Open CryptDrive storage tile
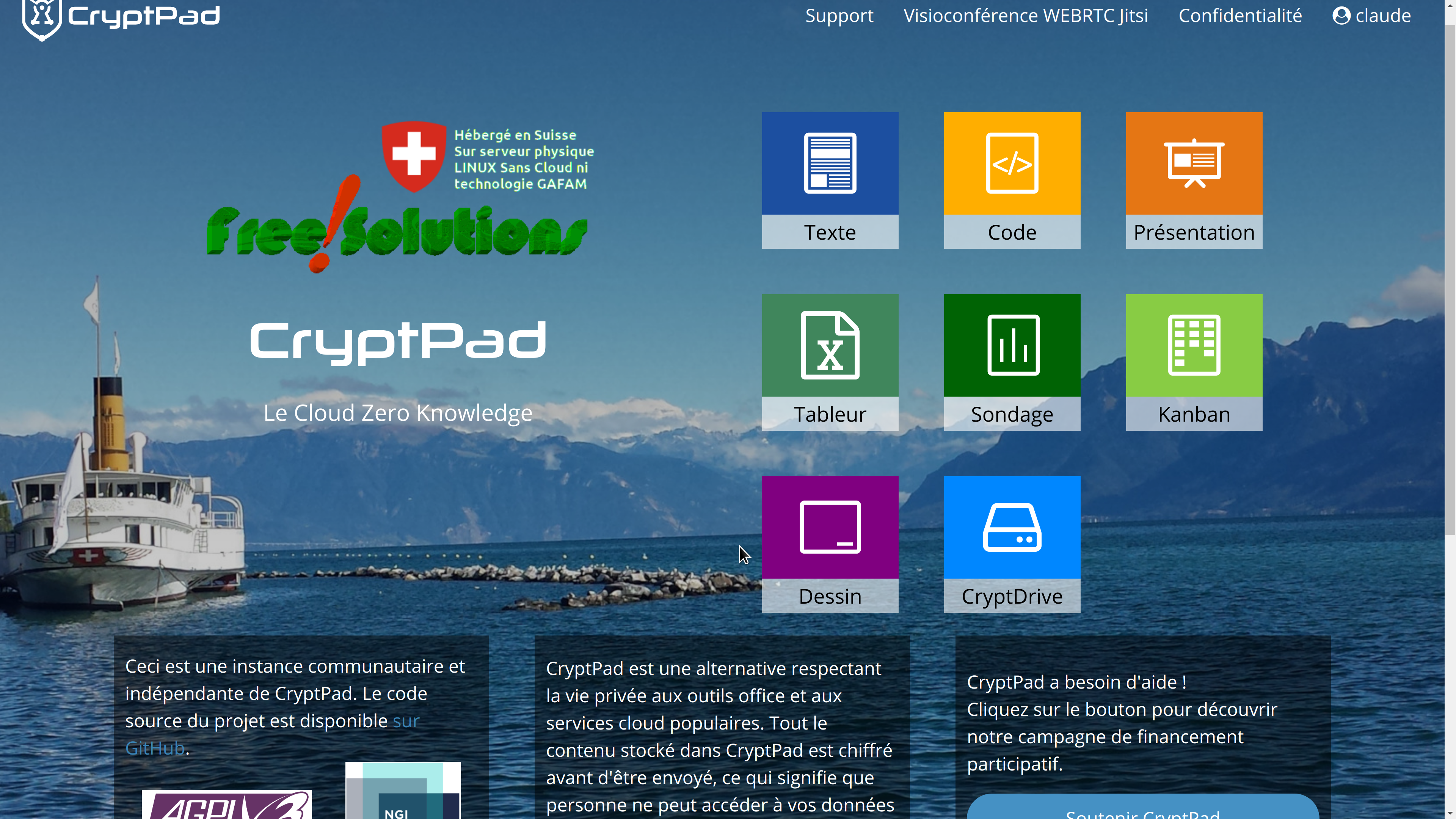This screenshot has height=819, width=1456. (x=1012, y=544)
